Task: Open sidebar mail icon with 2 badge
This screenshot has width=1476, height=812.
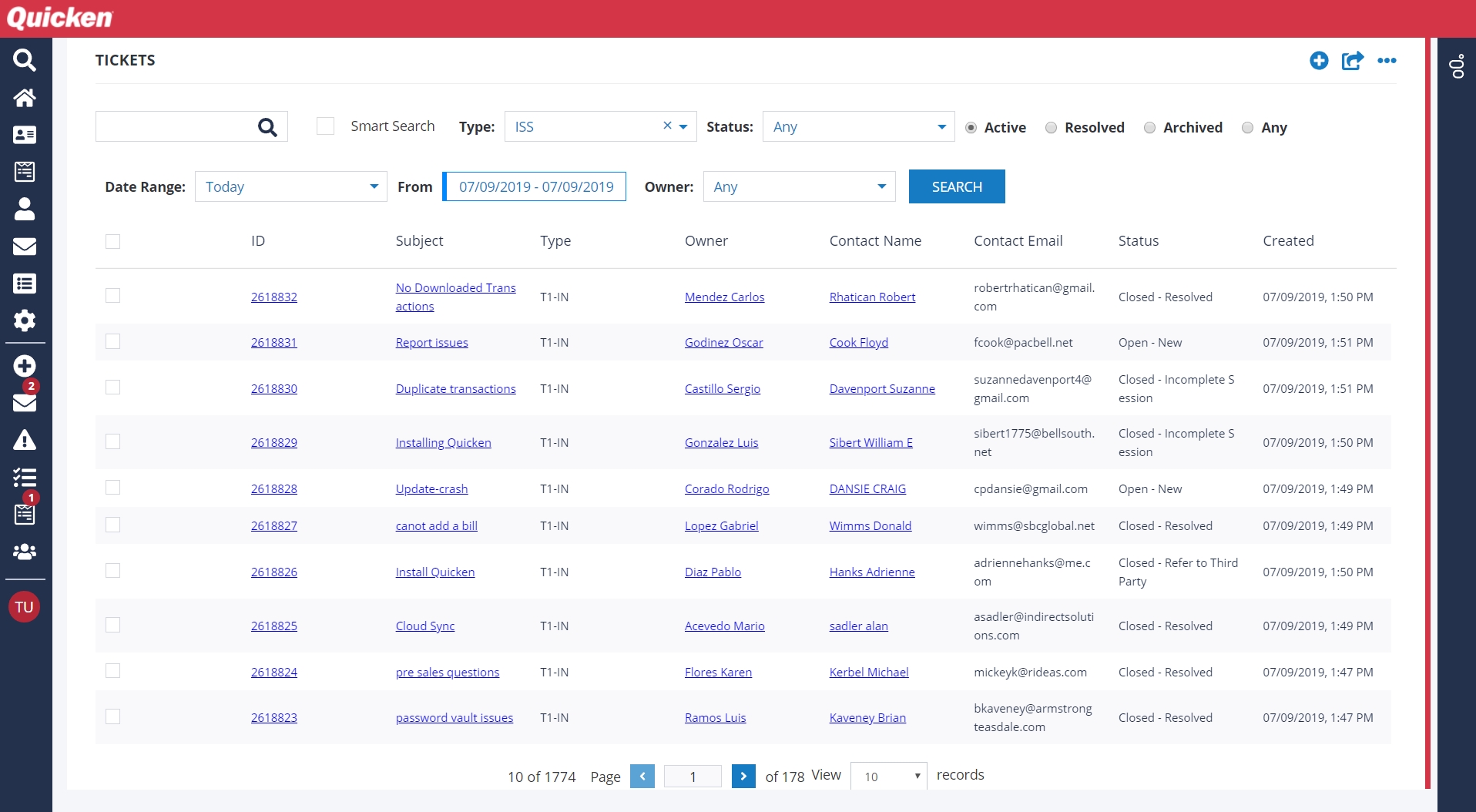Action: [25, 401]
